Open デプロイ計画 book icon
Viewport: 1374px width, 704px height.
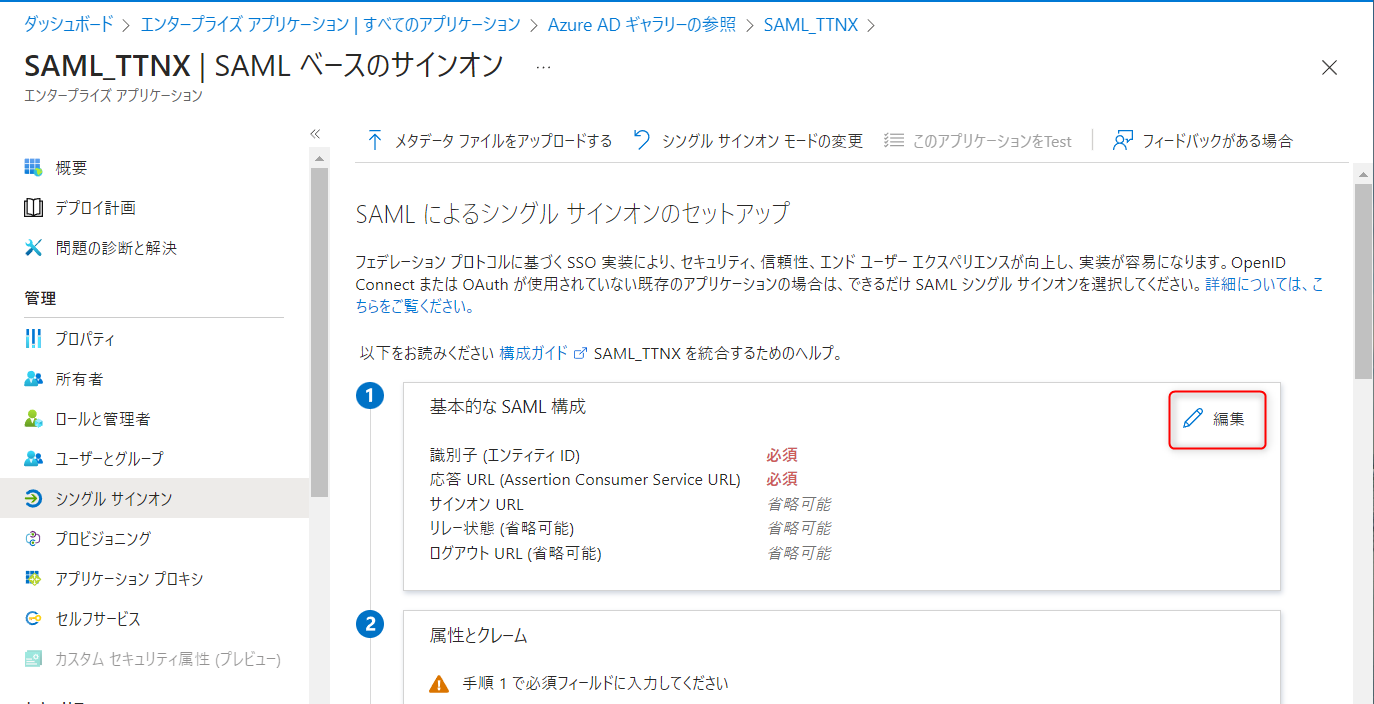tap(33, 208)
